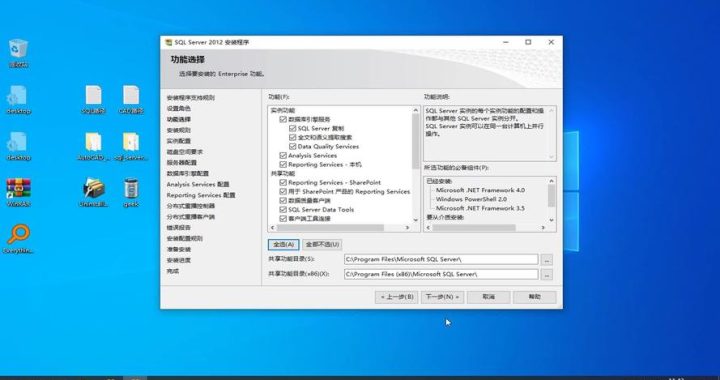Select the SQL text file on the desktop
This screenshot has width=720, height=380.
click(93, 99)
